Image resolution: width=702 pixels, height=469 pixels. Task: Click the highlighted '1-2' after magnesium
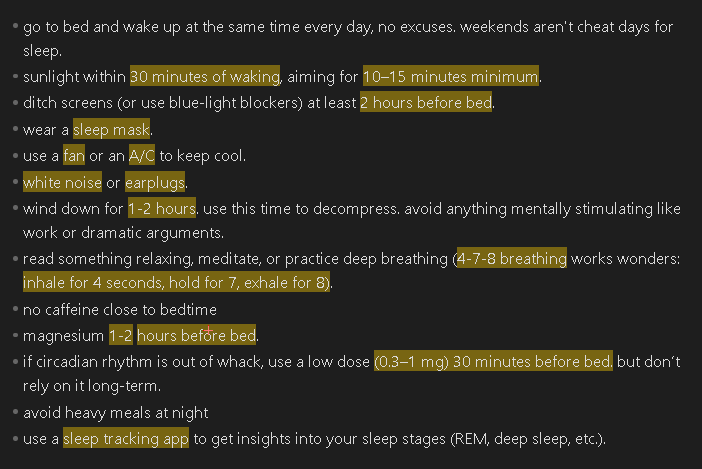pos(121,335)
